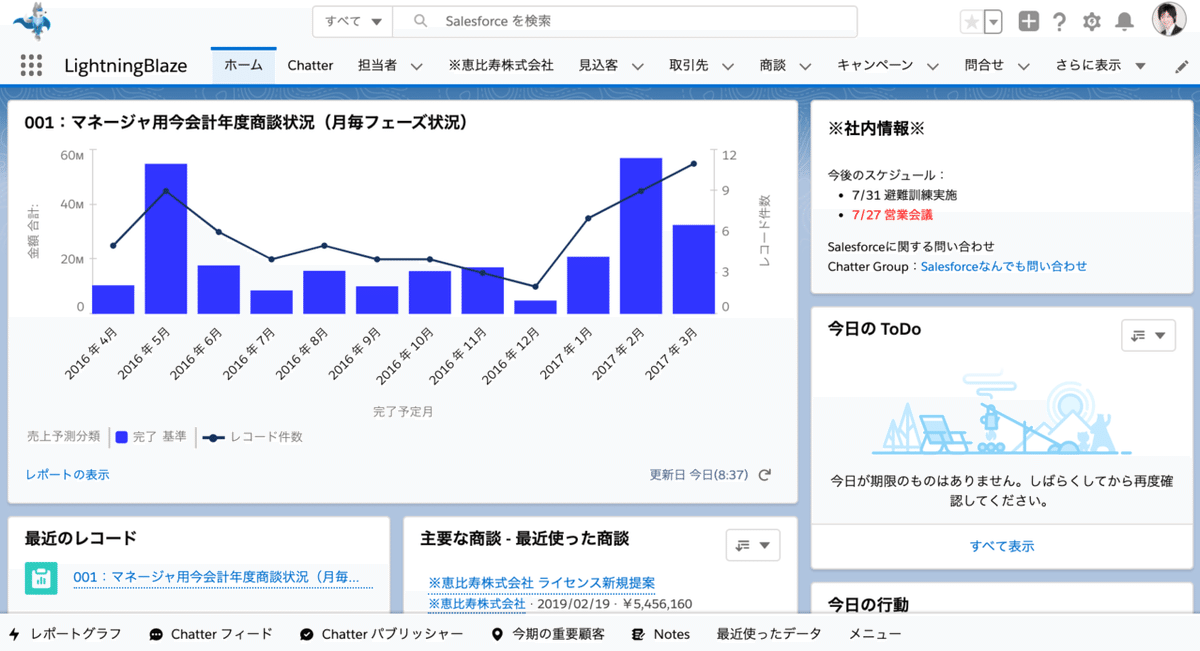Open Chatter フィード utility bar item

click(210, 634)
